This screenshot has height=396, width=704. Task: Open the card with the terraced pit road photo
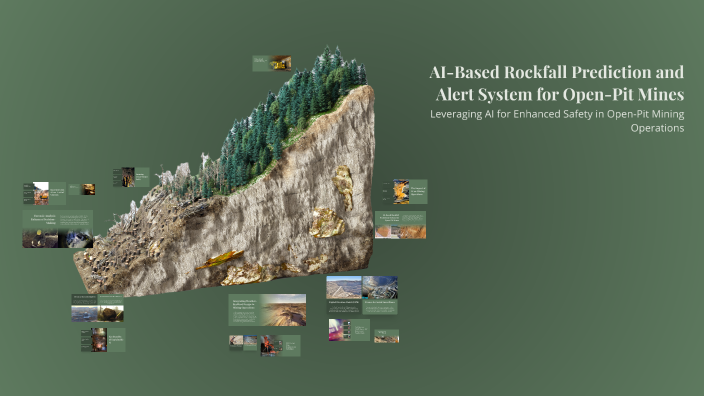344,295
